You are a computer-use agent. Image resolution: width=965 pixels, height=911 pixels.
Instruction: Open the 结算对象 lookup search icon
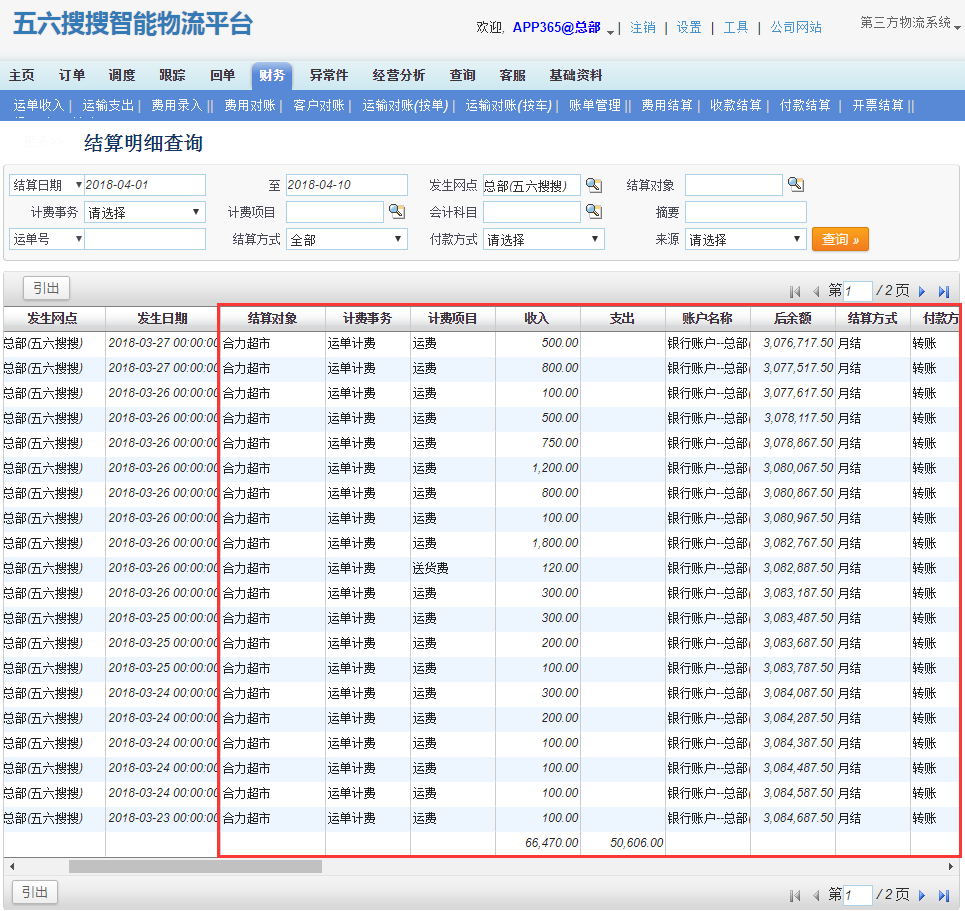[x=796, y=184]
